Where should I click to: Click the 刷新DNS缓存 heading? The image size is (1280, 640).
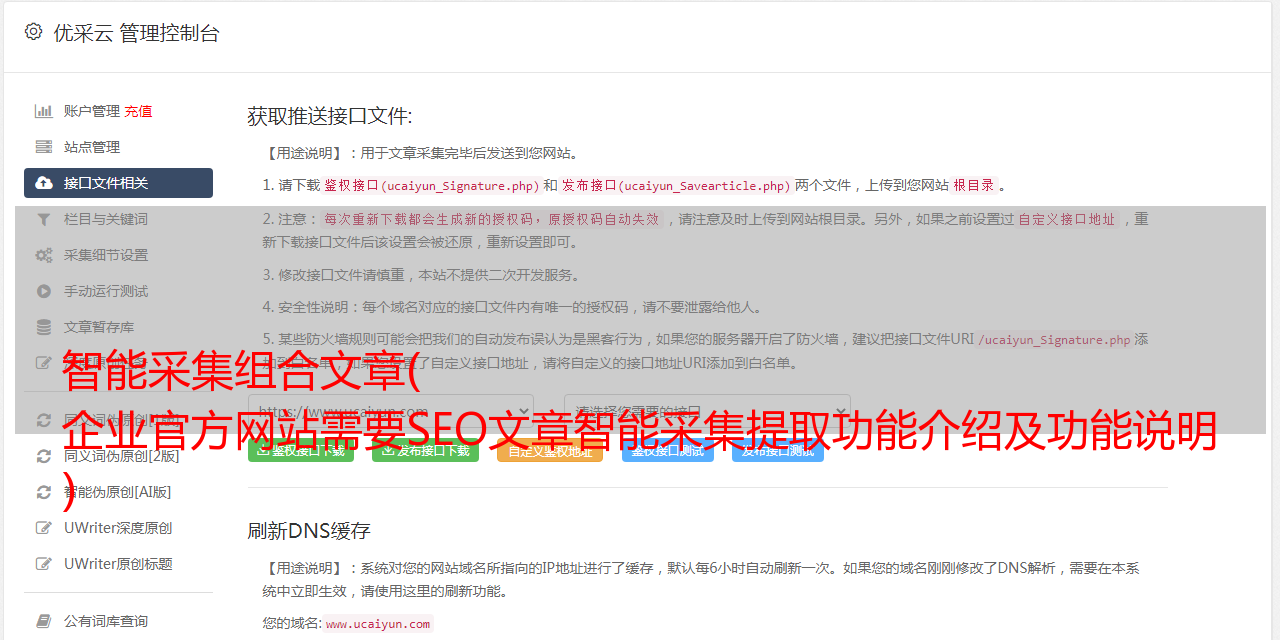pos(309,530)
